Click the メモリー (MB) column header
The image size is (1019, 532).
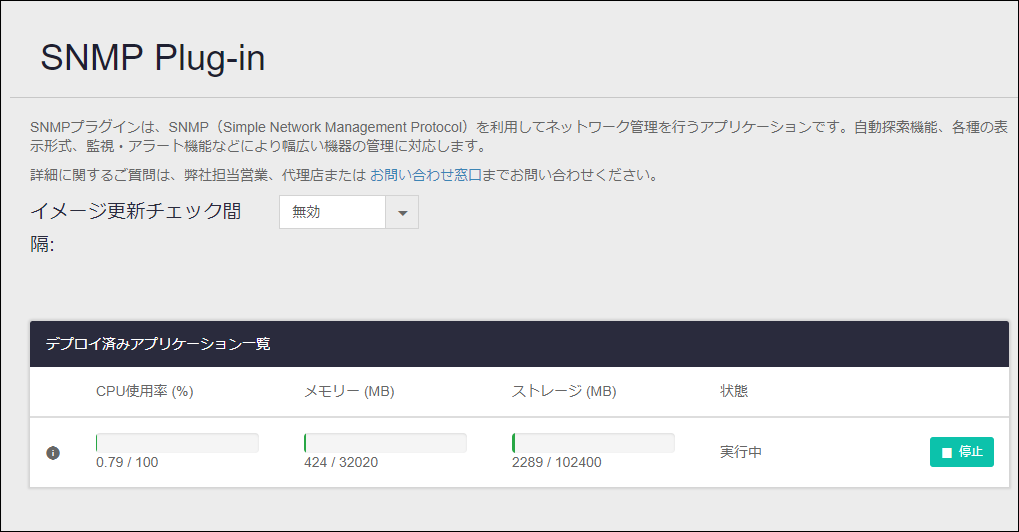point(349,391)
